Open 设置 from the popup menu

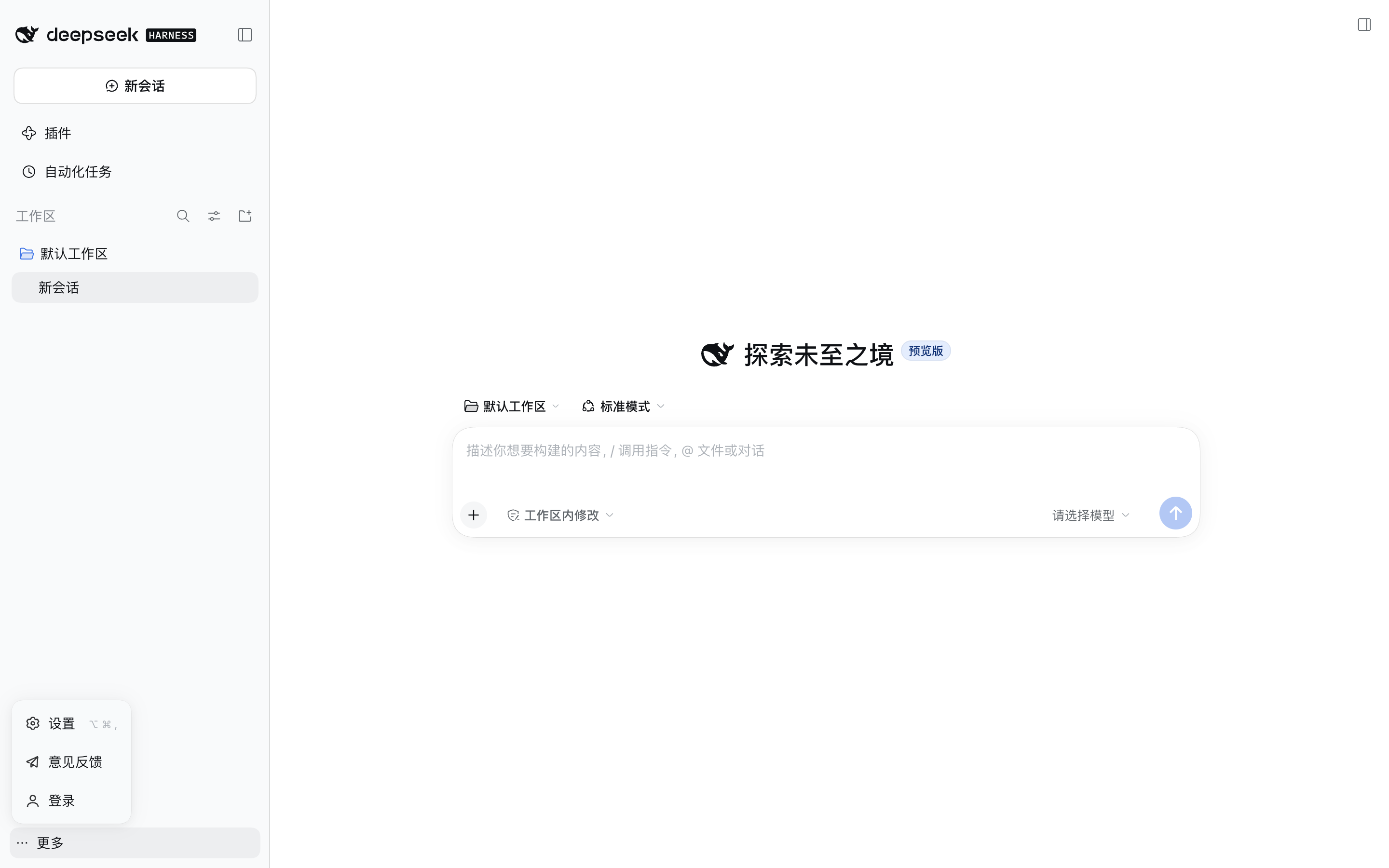pos(71,724)
